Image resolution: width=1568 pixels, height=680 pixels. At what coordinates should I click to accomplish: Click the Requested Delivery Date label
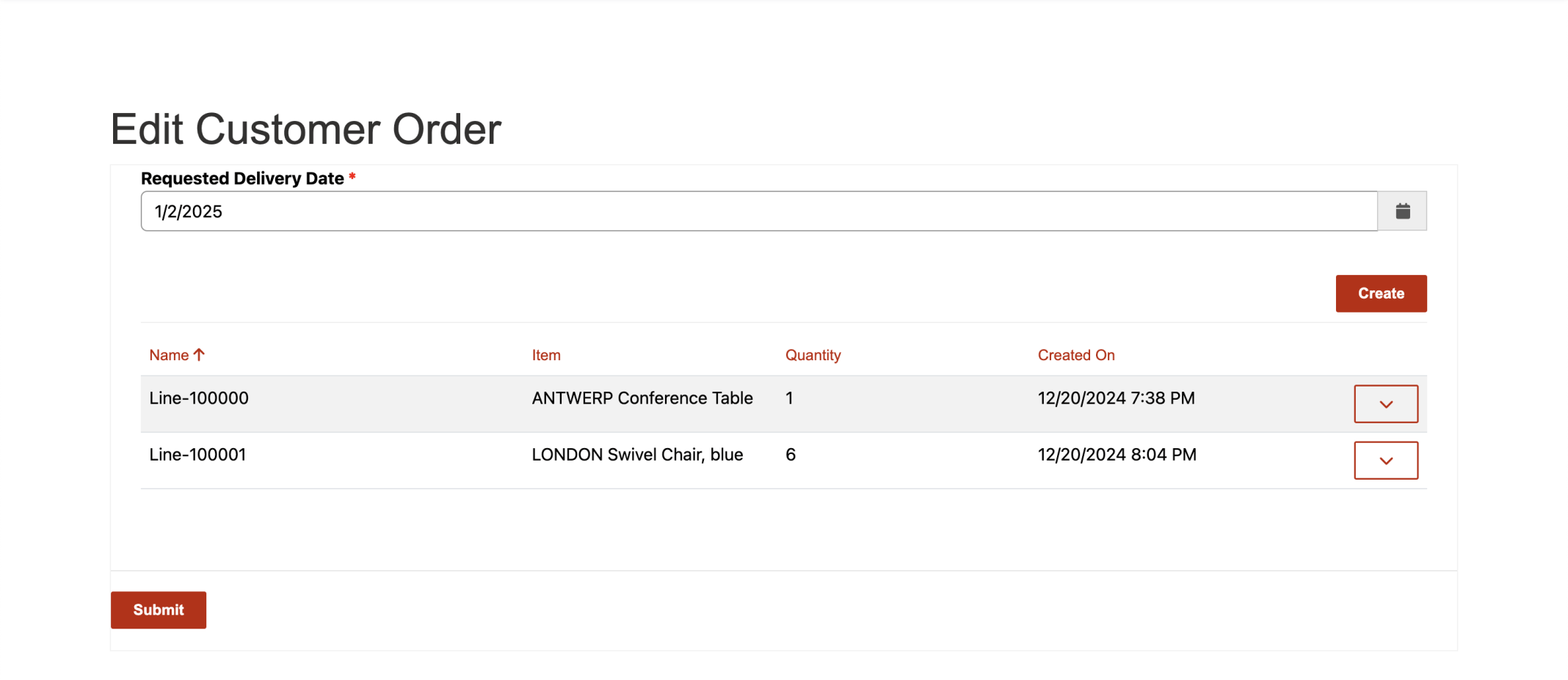tap(242, 179)
